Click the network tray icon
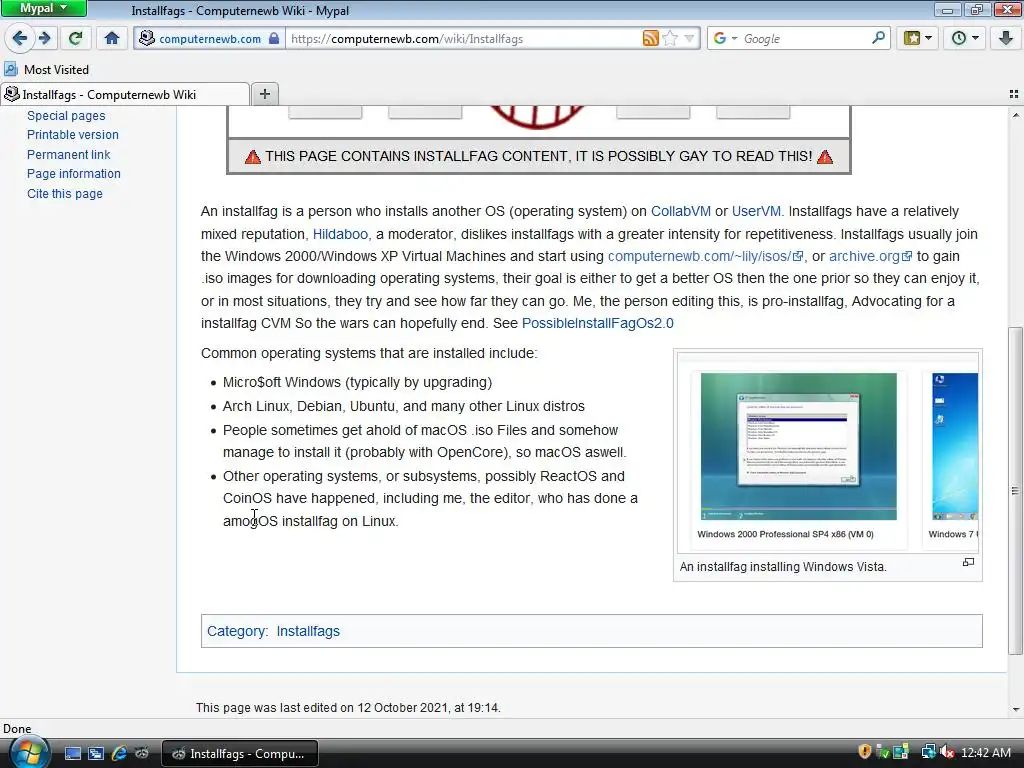This screenshot has width=1024, height=768. tap(928, 752)
